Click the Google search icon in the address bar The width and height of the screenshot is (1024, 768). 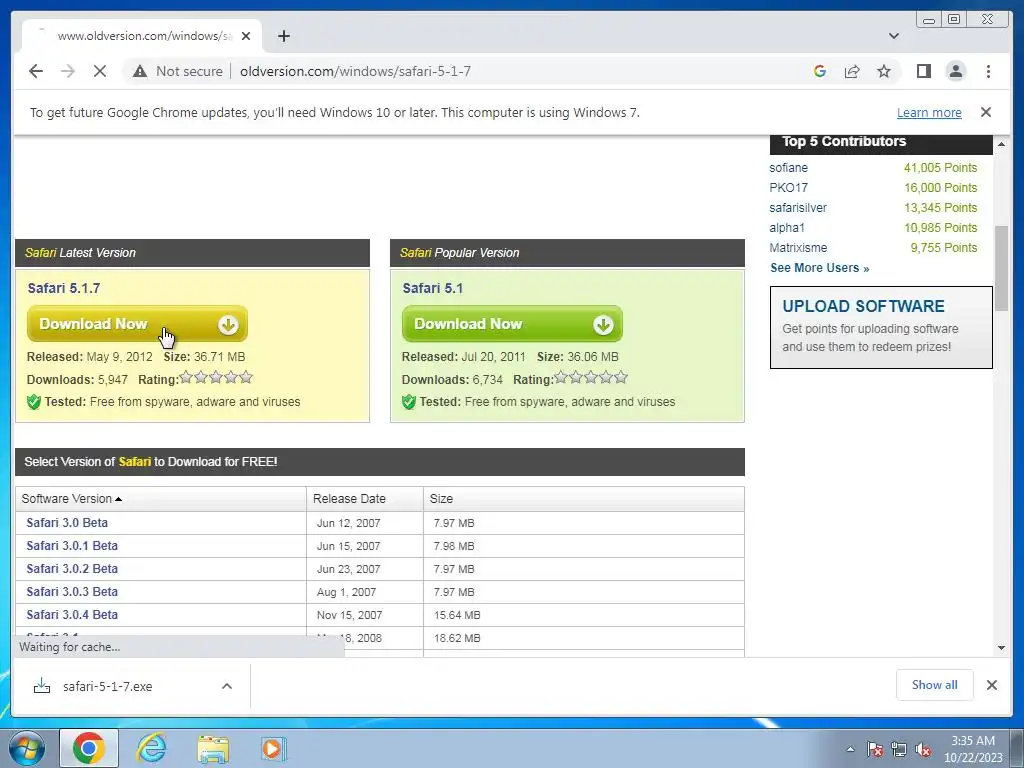[820, 71]
